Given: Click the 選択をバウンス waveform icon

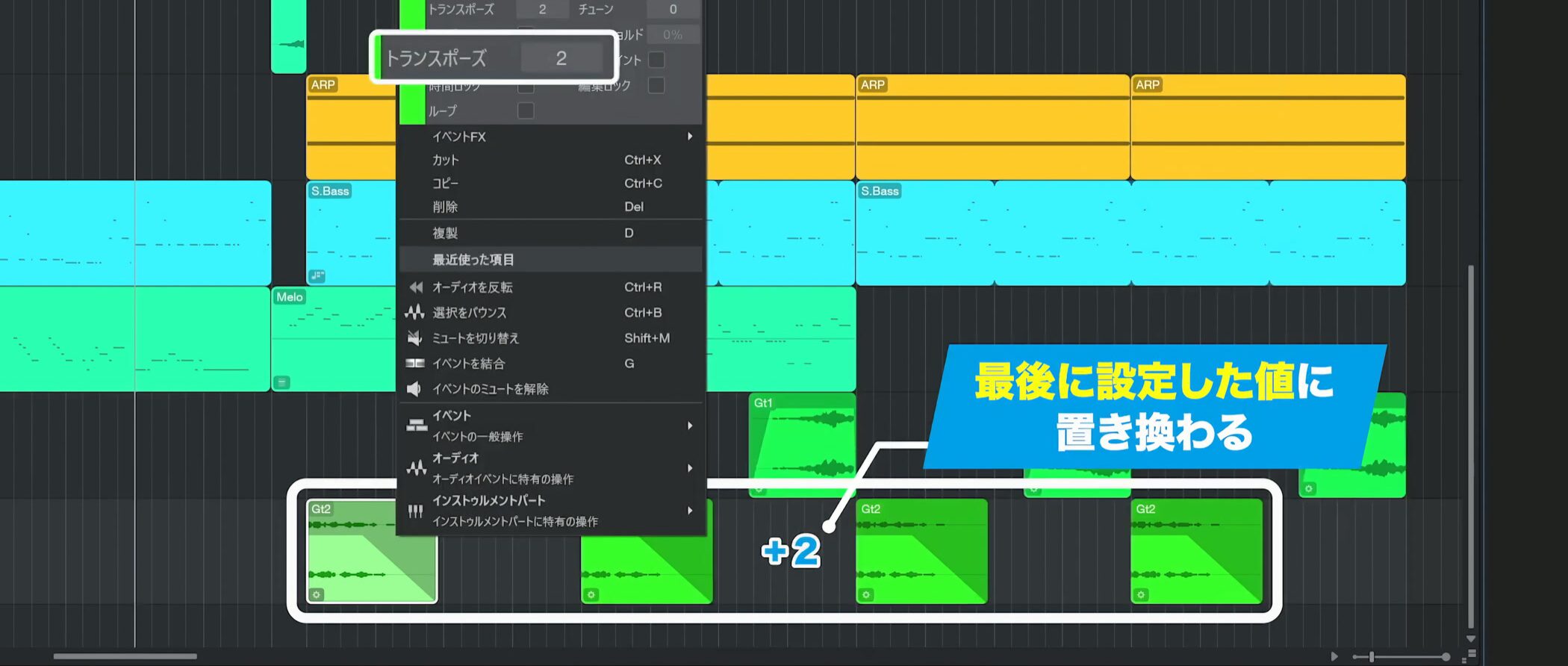Looking at the screenshot, I should pyautogui.click(x=414, y=313).
